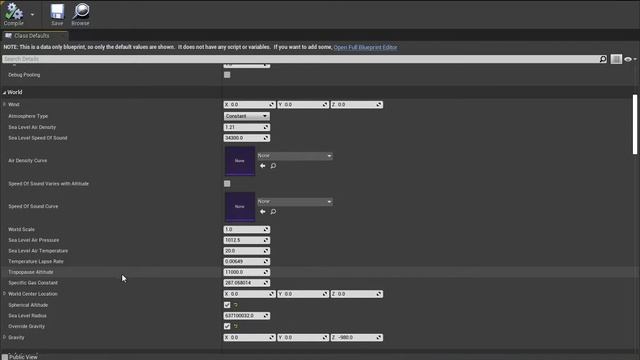The image size is (640, 360).
Task: Edit World Center Location Y field
Action: 303,294
